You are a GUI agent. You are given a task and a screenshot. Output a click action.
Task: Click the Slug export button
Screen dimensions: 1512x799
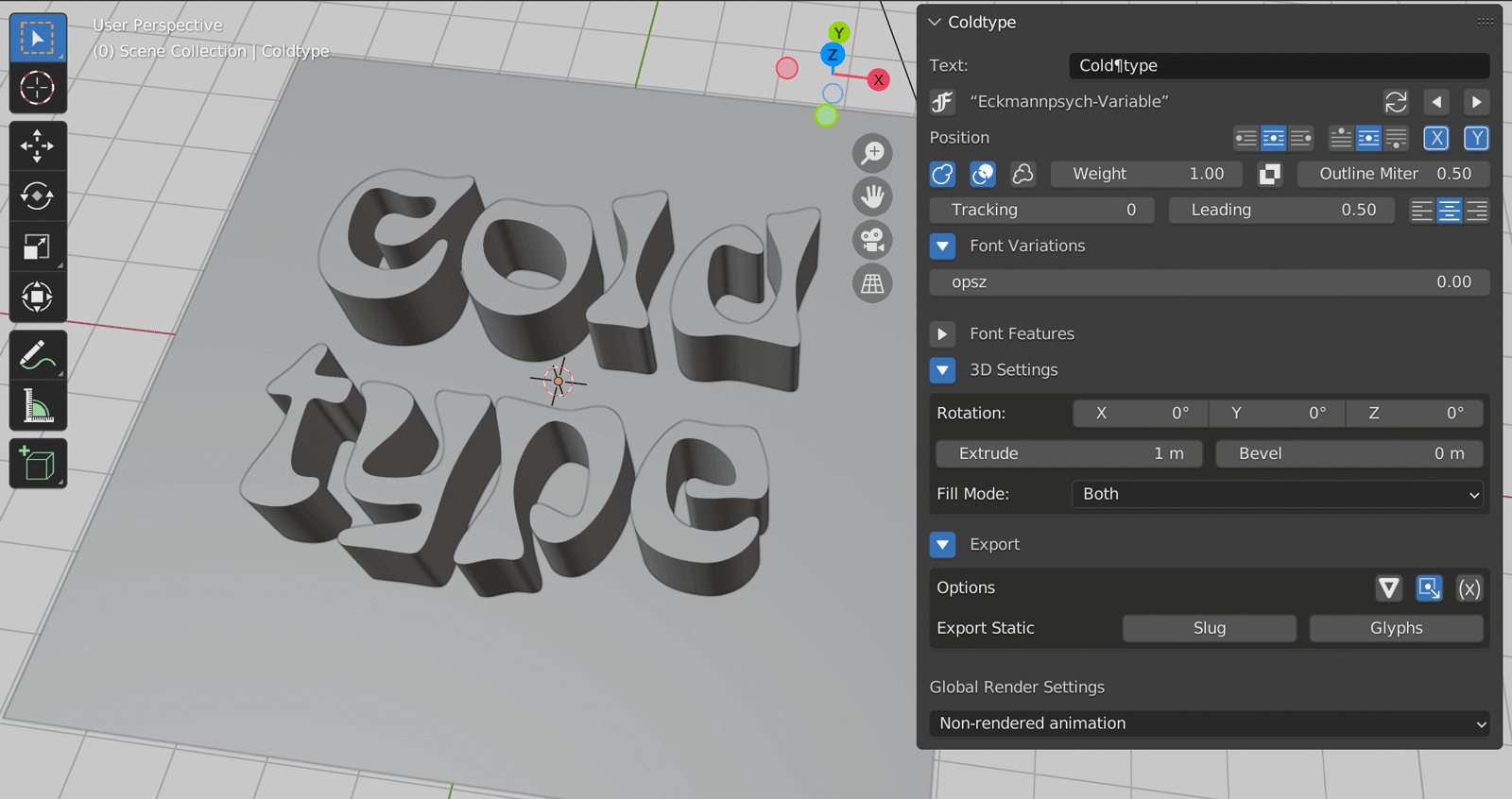[x=1210, y=628]
